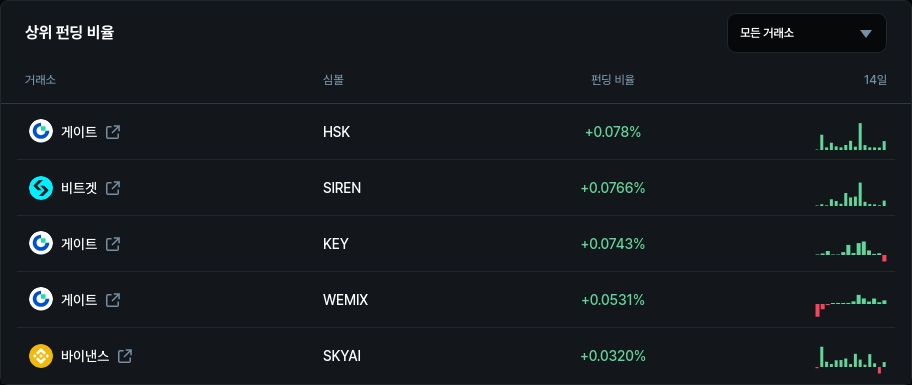Click the Binance exchange logo
Viewport: 912px width, 385px height.
point(41,356)
